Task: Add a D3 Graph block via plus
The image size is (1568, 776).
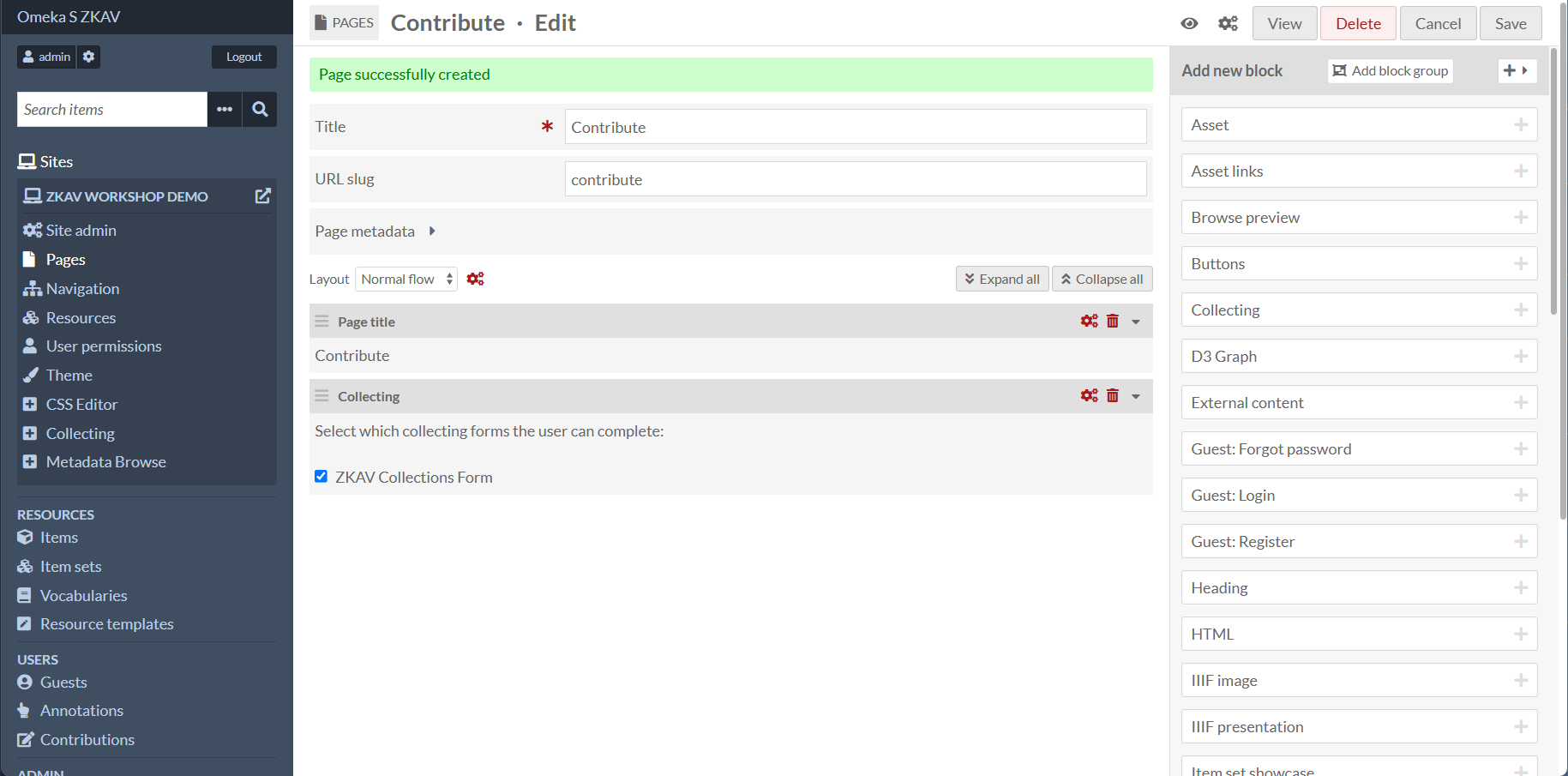Action: point(1521,356)
